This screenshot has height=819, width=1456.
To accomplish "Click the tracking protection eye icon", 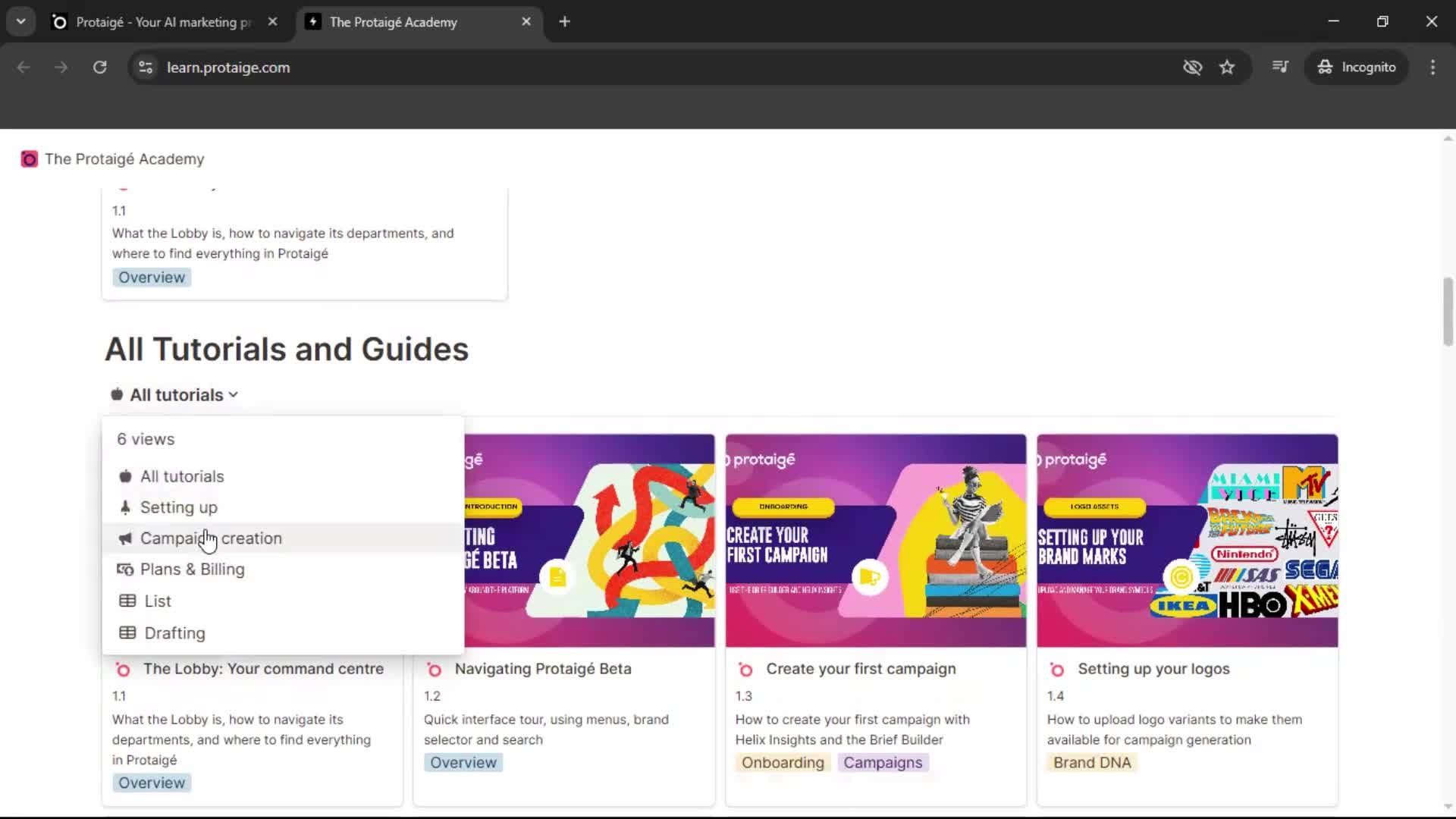I will [x=1192, y=67].
